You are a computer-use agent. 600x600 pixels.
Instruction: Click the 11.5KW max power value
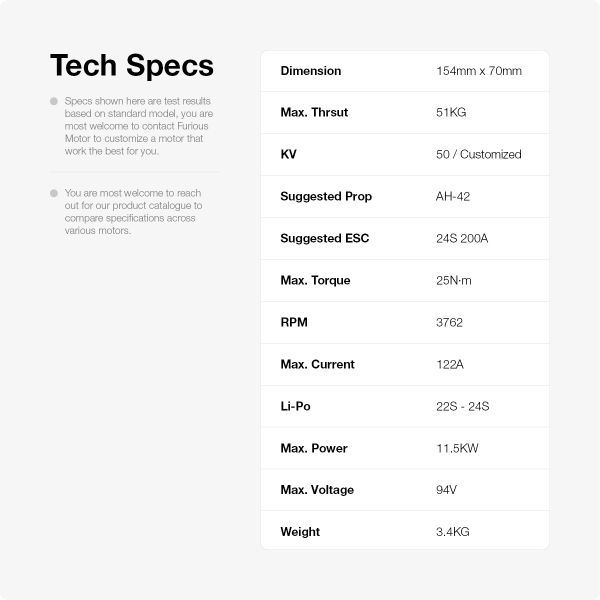(457, 449)
